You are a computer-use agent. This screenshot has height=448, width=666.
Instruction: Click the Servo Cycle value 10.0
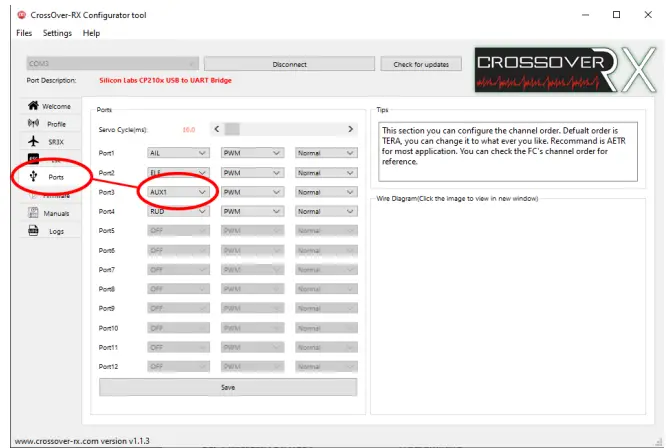point(189,130)
